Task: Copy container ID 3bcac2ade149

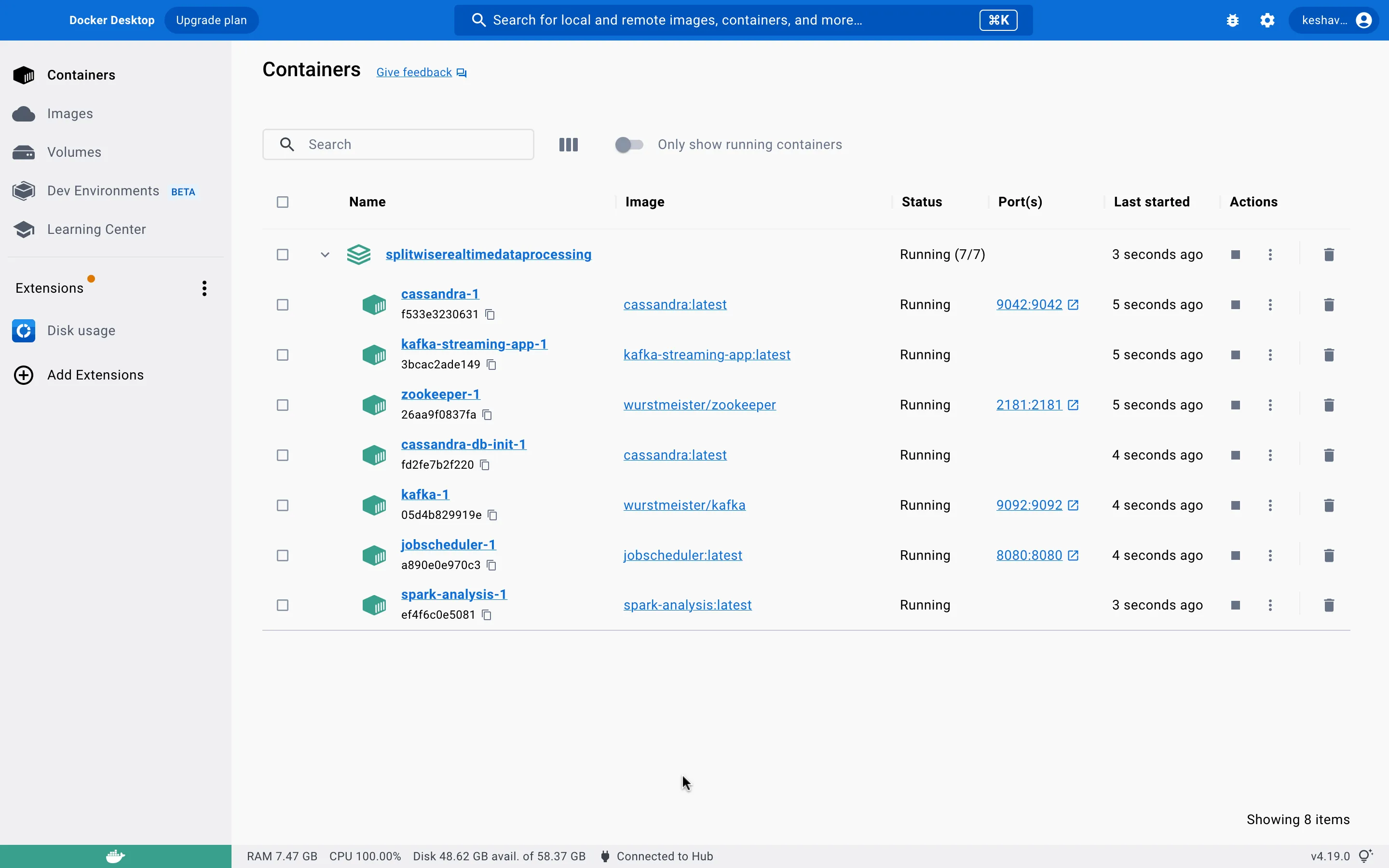Action: pos(492,365)
